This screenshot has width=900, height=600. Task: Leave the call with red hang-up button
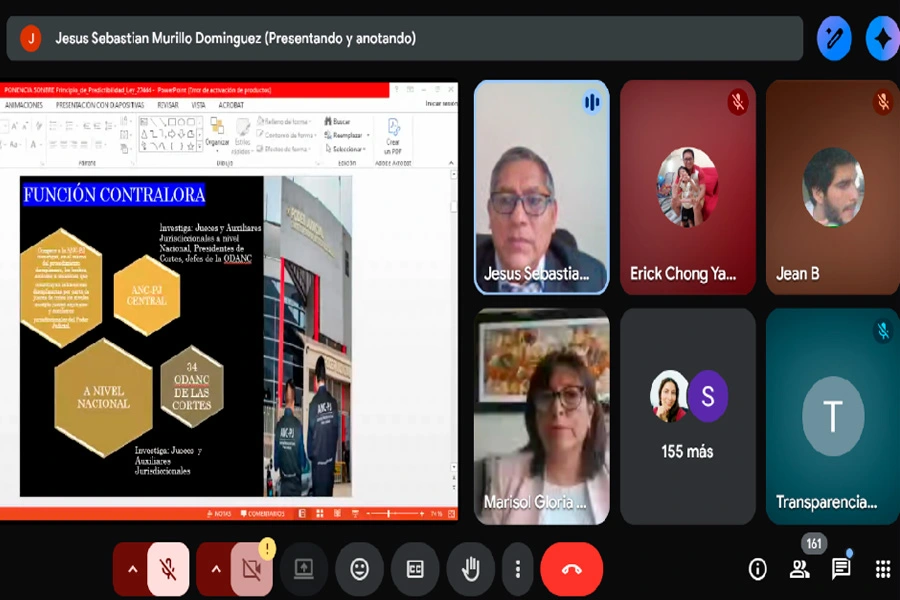click(572, 569)
